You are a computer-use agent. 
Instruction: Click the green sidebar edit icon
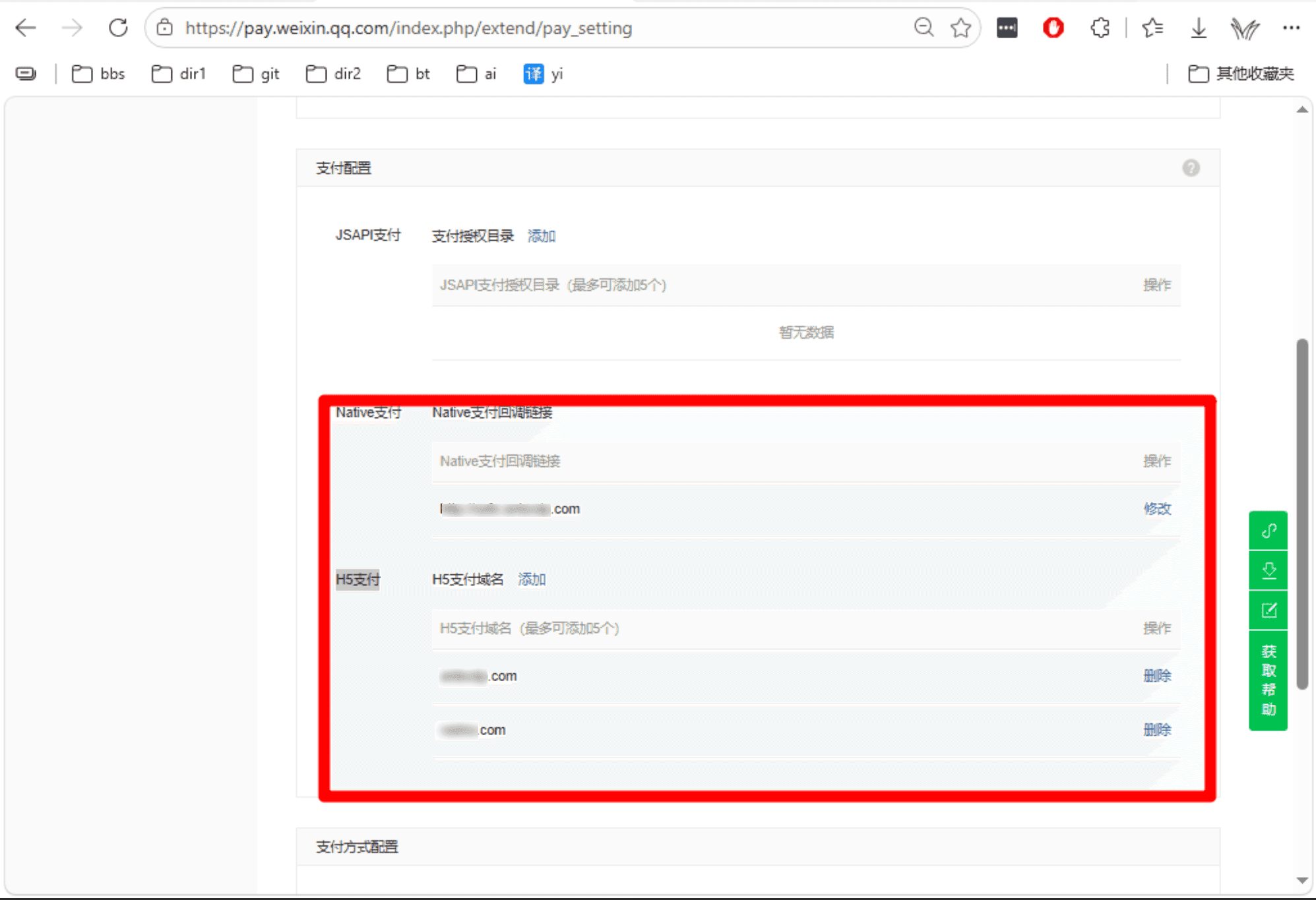coord(1268,610)
